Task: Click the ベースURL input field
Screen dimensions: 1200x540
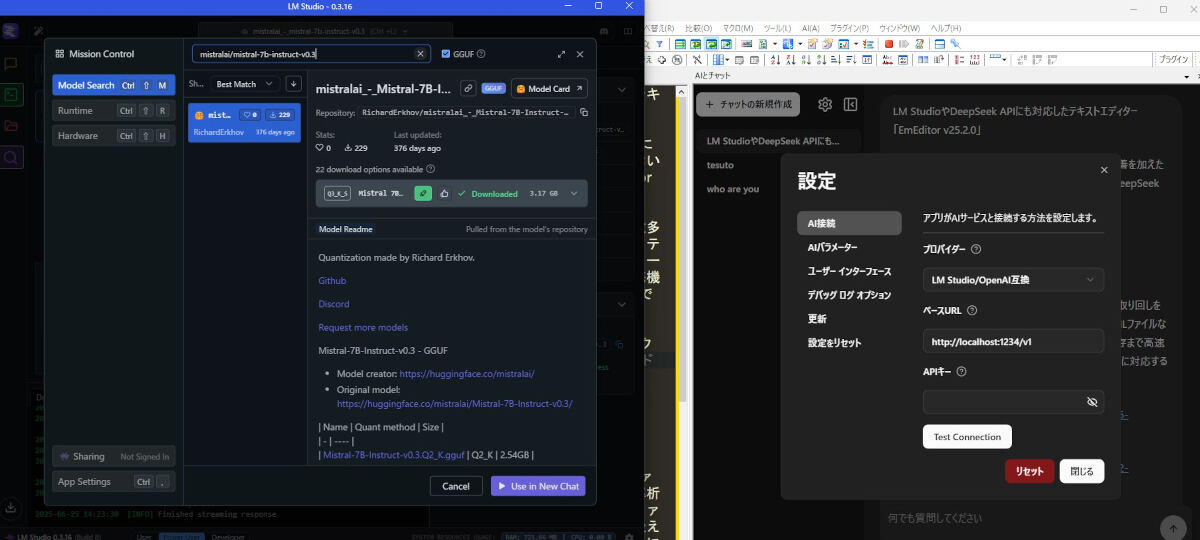Action: pos(1013,341)
